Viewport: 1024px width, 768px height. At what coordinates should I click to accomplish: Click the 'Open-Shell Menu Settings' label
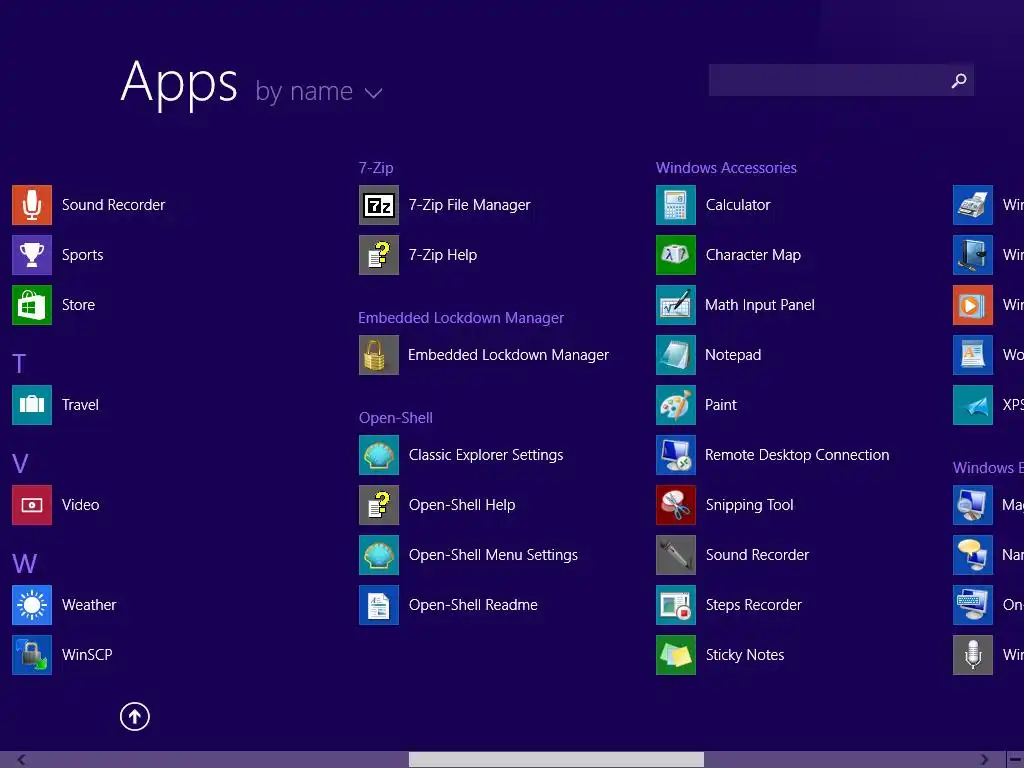click(493, 555)
